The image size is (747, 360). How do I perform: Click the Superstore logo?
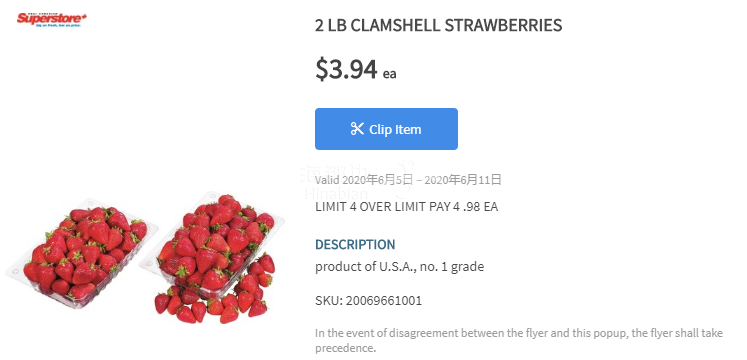tap(52, 19)
